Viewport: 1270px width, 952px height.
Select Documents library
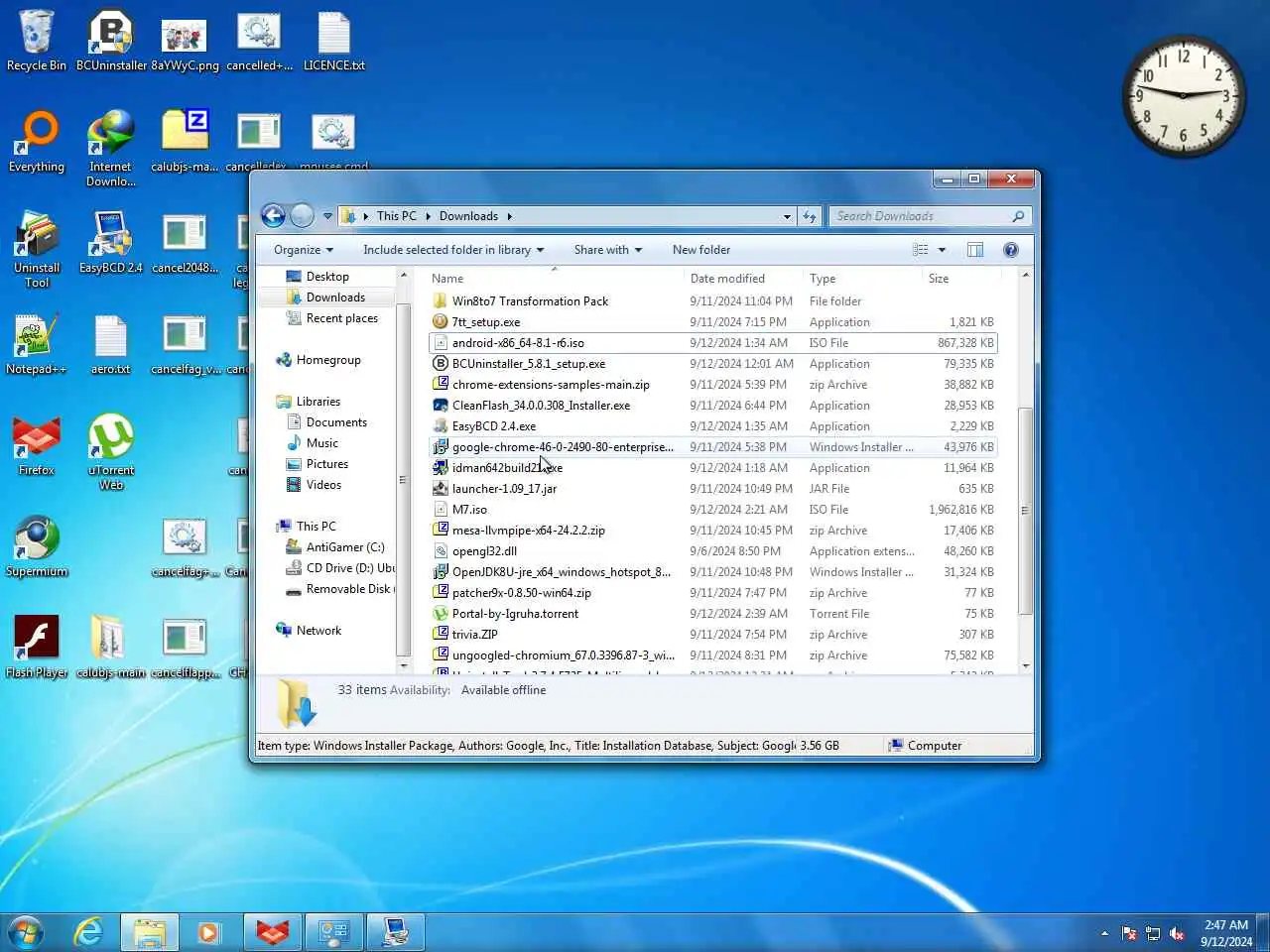tap(336, 422)
